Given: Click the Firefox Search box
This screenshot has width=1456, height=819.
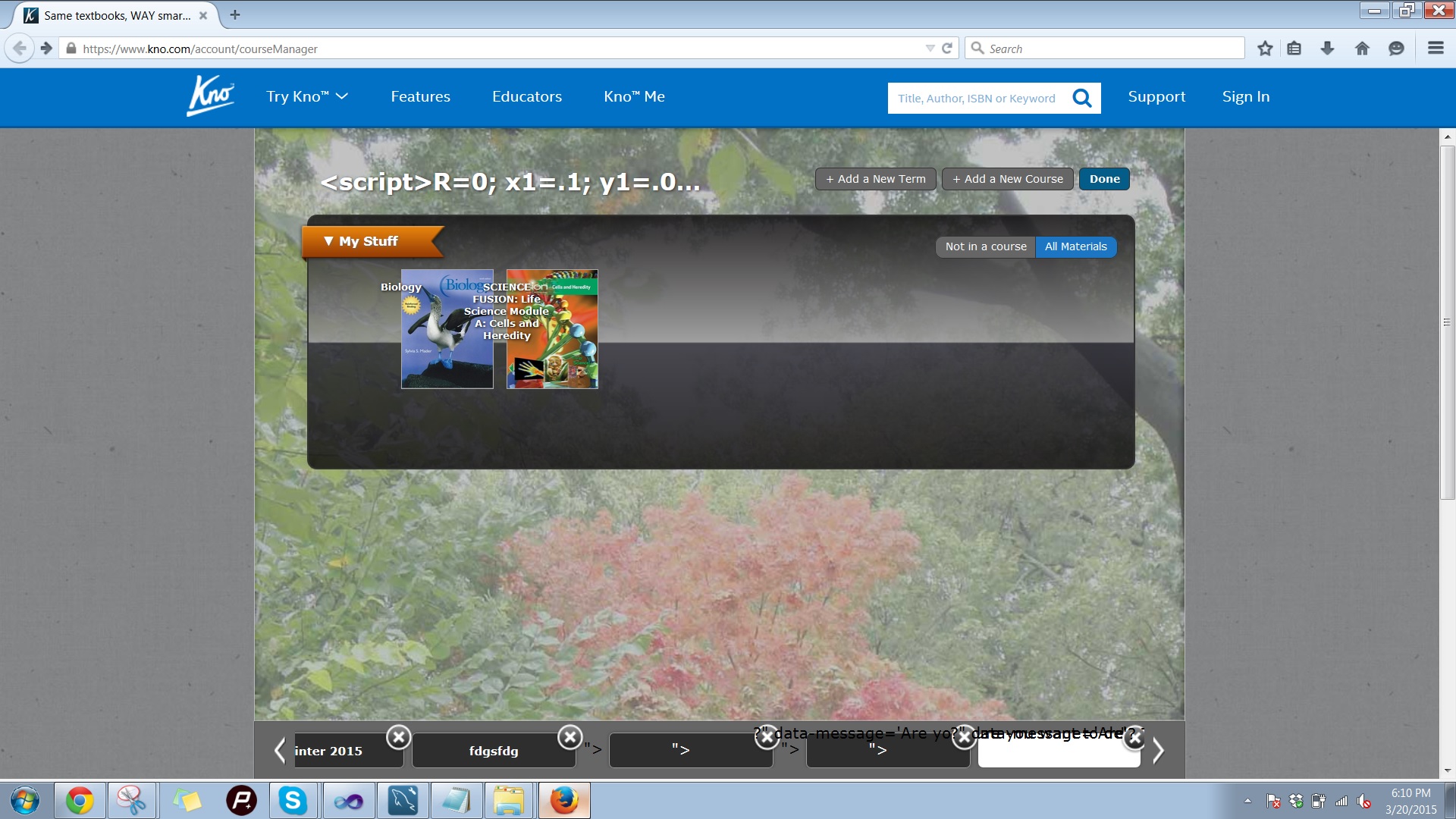Looking at the screenshot, I should 1105,49.
